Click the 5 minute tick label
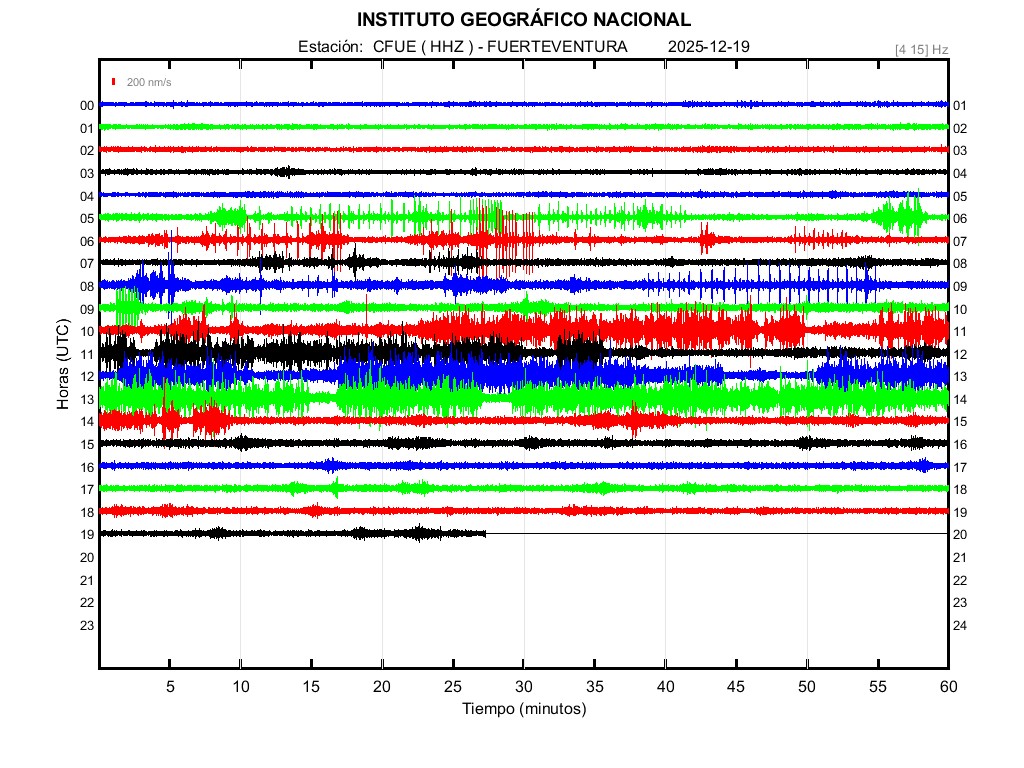 170,687
